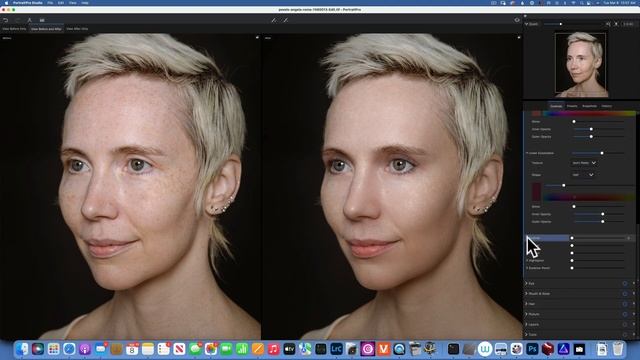
Task: Open Safari from the dock
Action: click(x=69, y=349)
